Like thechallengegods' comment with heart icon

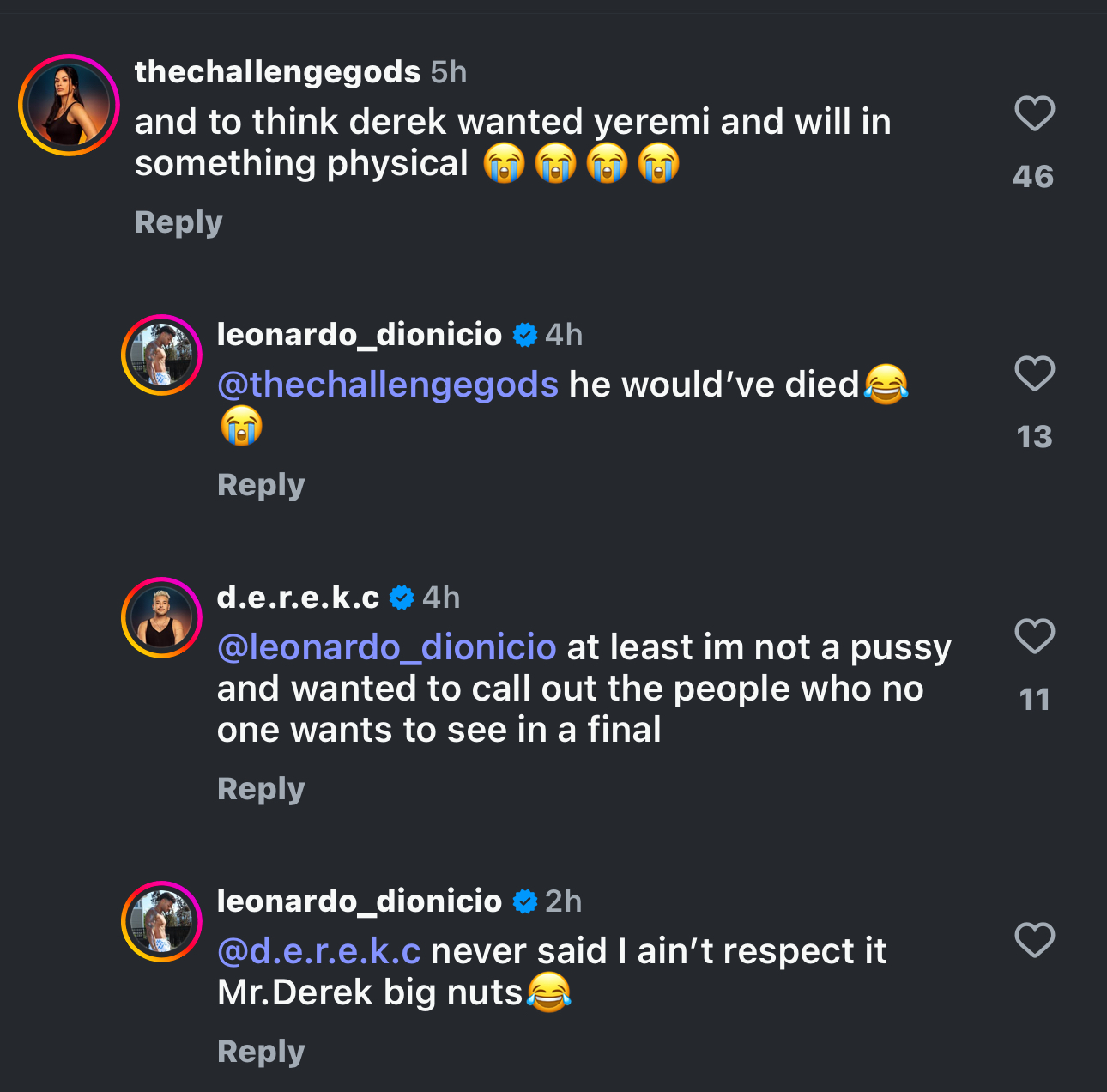click(x=1034, y=113)
